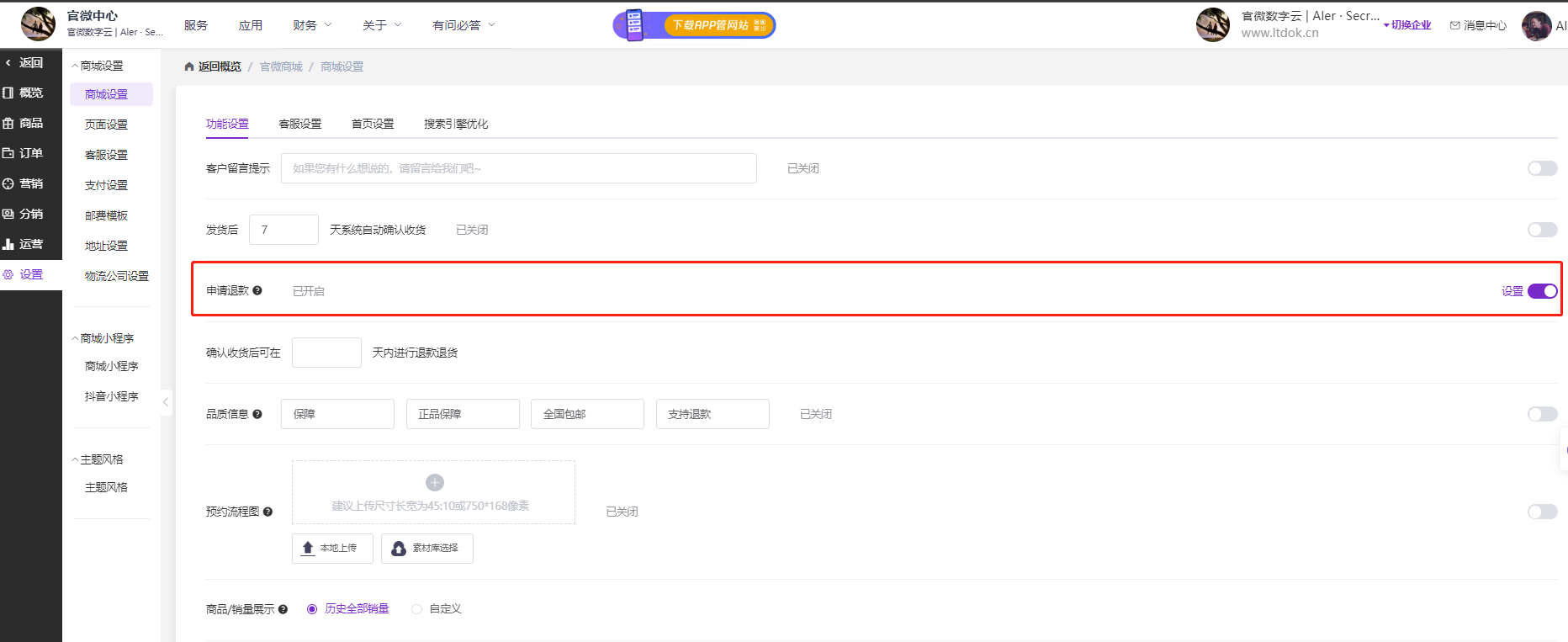Click the 申请退款 help question-mark icon
Image resolution: width=1568 pixels, height=642 pixels.
point(257,290)
